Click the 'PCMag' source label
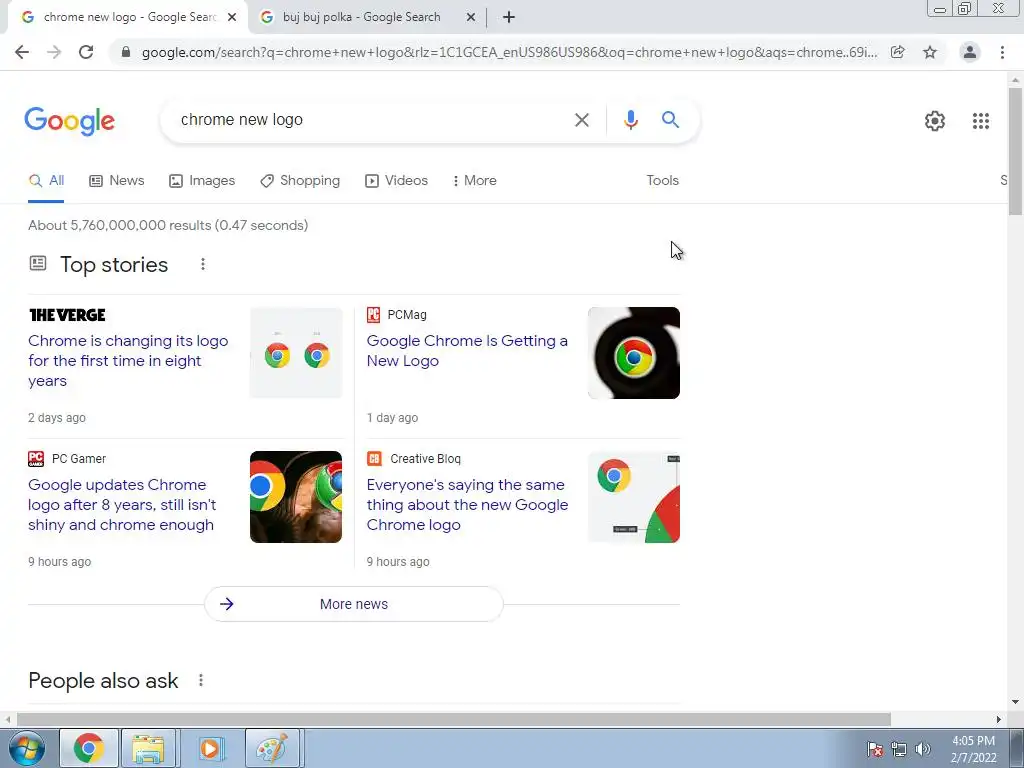This screenshot has width=1024, height=768. 407,315
